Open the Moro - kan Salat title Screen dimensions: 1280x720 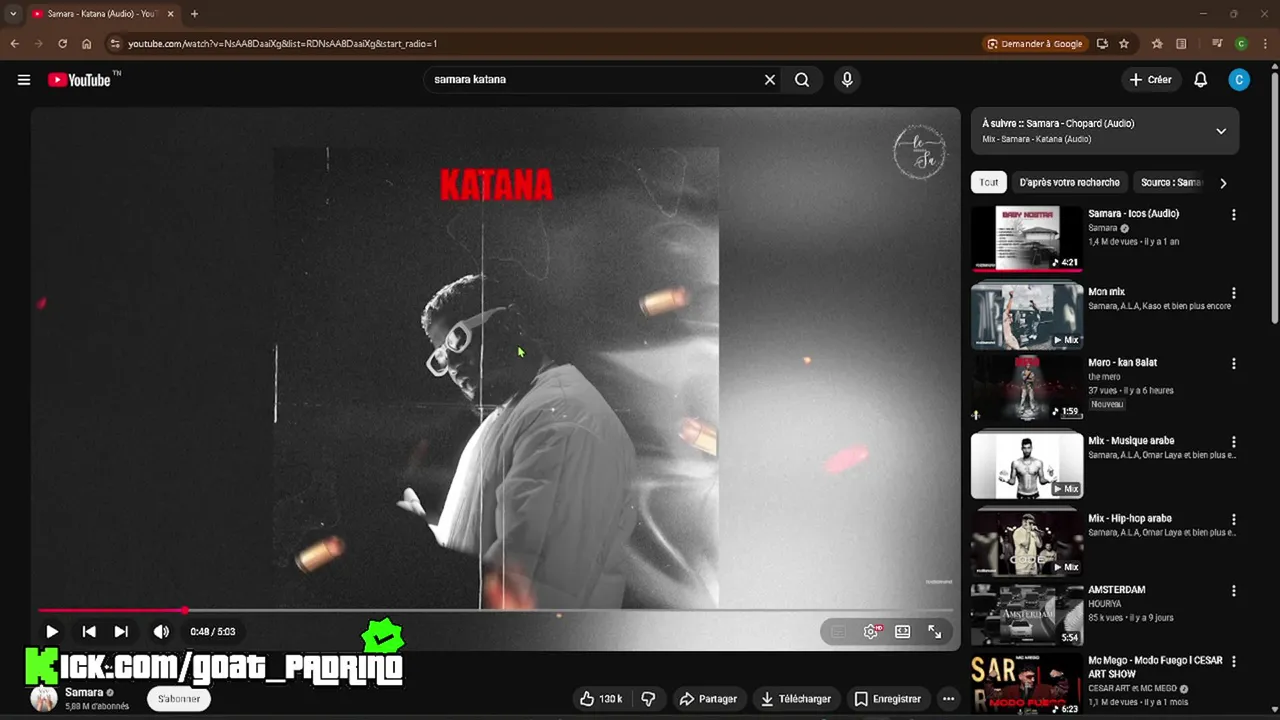(x=1122, y=363)
